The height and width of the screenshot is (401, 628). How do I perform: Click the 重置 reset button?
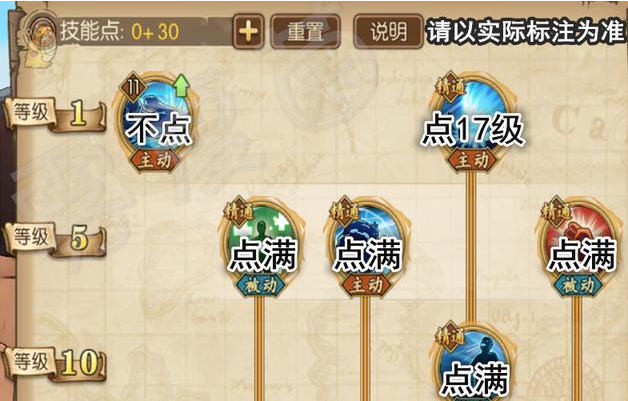point(305,32)
